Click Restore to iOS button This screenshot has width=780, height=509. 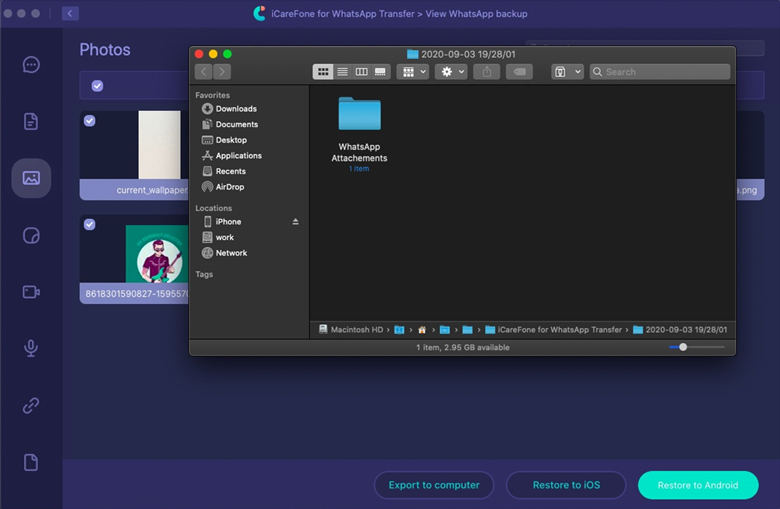point(566,485)
